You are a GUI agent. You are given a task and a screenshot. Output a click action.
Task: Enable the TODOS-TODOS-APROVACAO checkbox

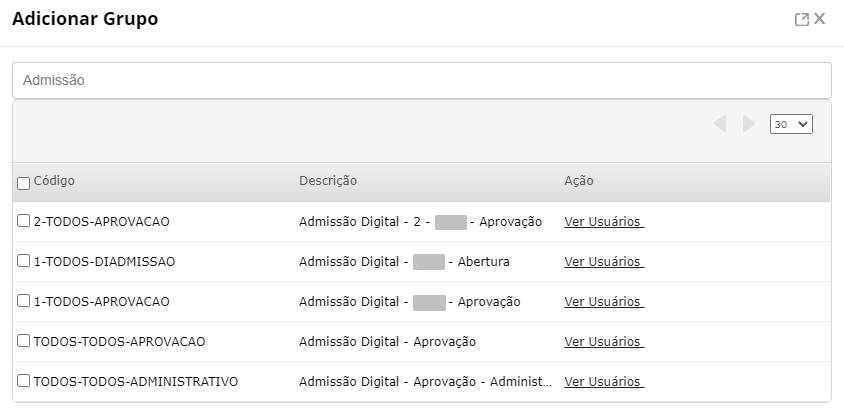[x=23, y=341]
